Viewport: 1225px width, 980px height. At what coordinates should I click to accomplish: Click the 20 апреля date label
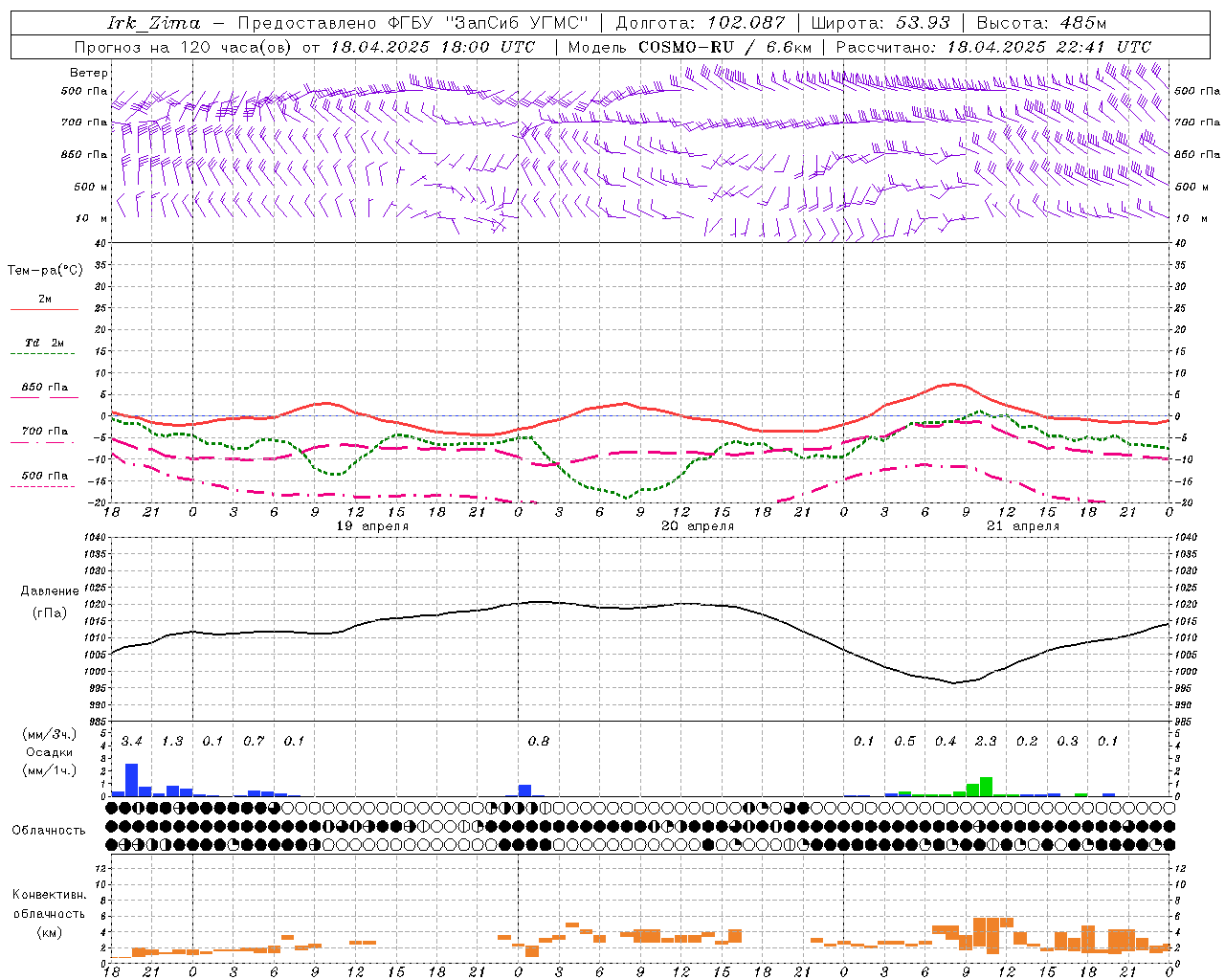pos(698,526)
